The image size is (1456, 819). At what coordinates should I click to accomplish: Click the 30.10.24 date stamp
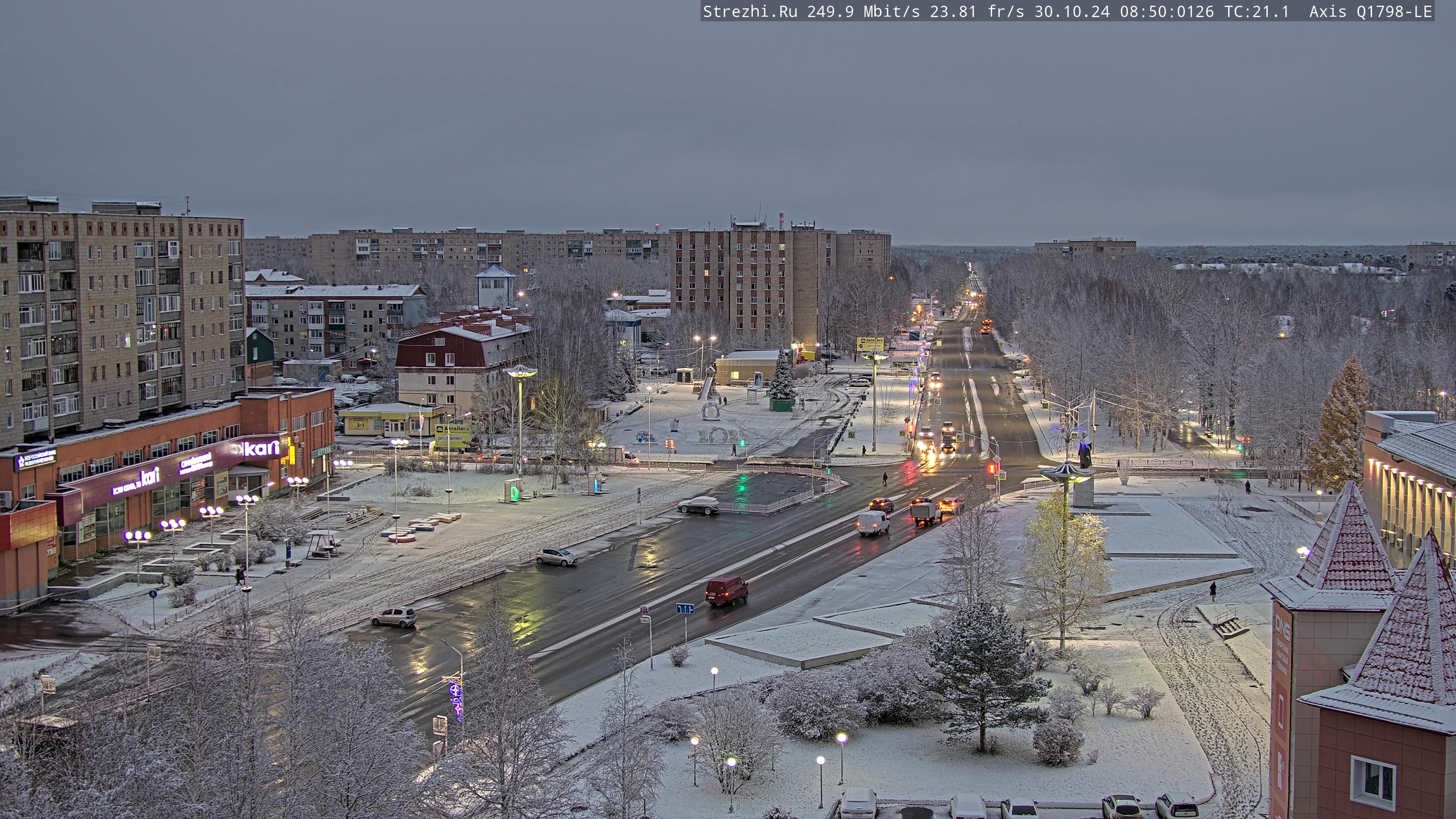click(1072, 11)
